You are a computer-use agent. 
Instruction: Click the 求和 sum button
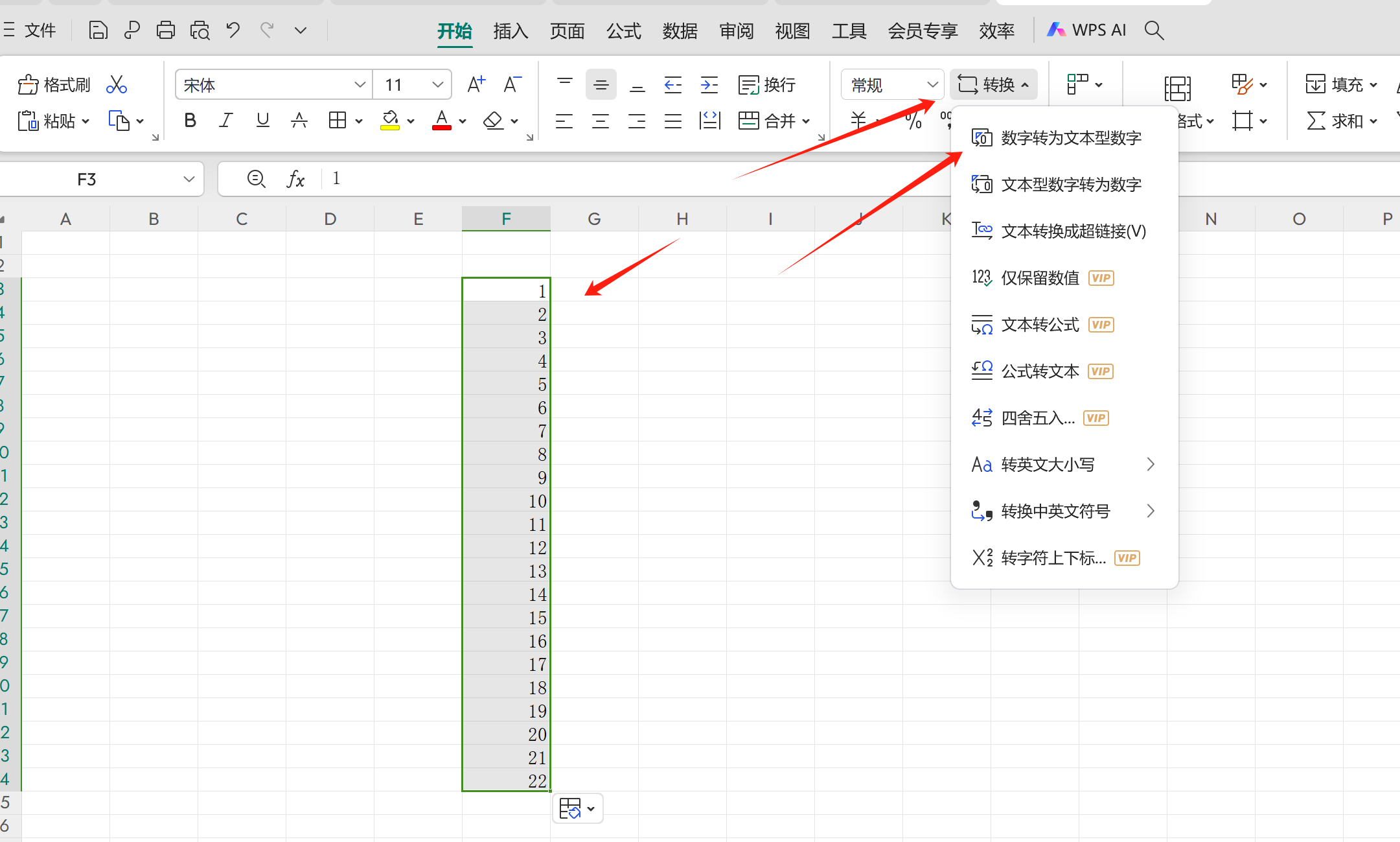pyautogui.click(x=1341, y=121)
